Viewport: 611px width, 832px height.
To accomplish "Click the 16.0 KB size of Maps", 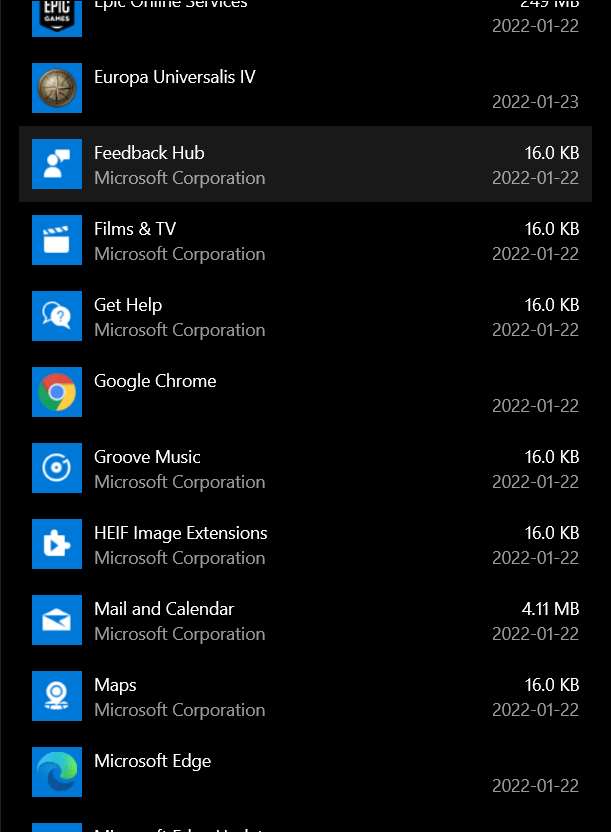I will (552, 684).
